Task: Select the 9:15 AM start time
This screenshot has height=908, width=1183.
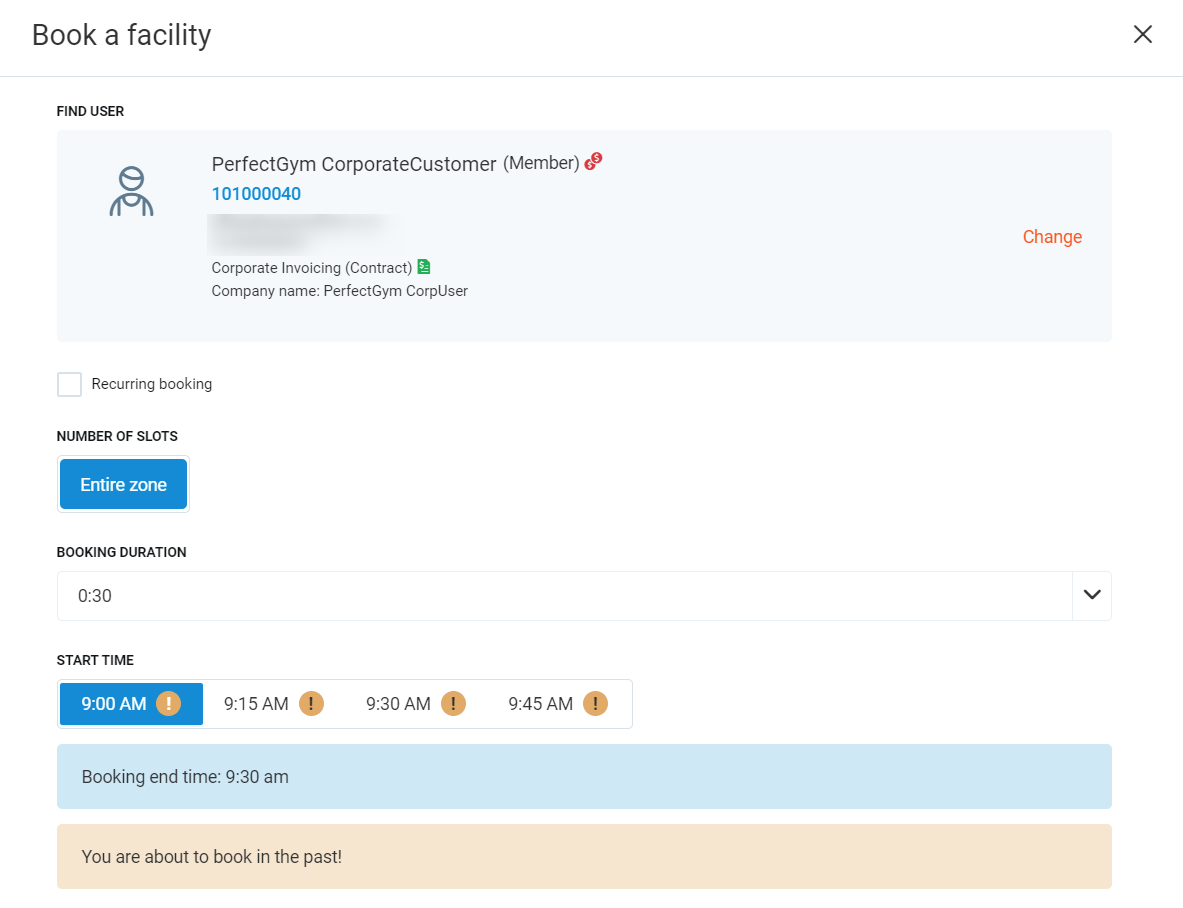Action: point(256,704)
